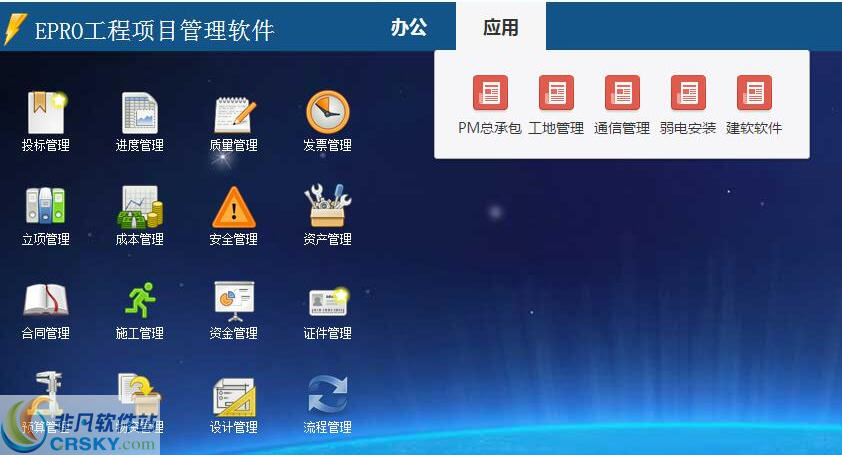Click the EPRO工程项目管理软件 title text
Viewport: 842px width, 455px height.
pos(155,30)
